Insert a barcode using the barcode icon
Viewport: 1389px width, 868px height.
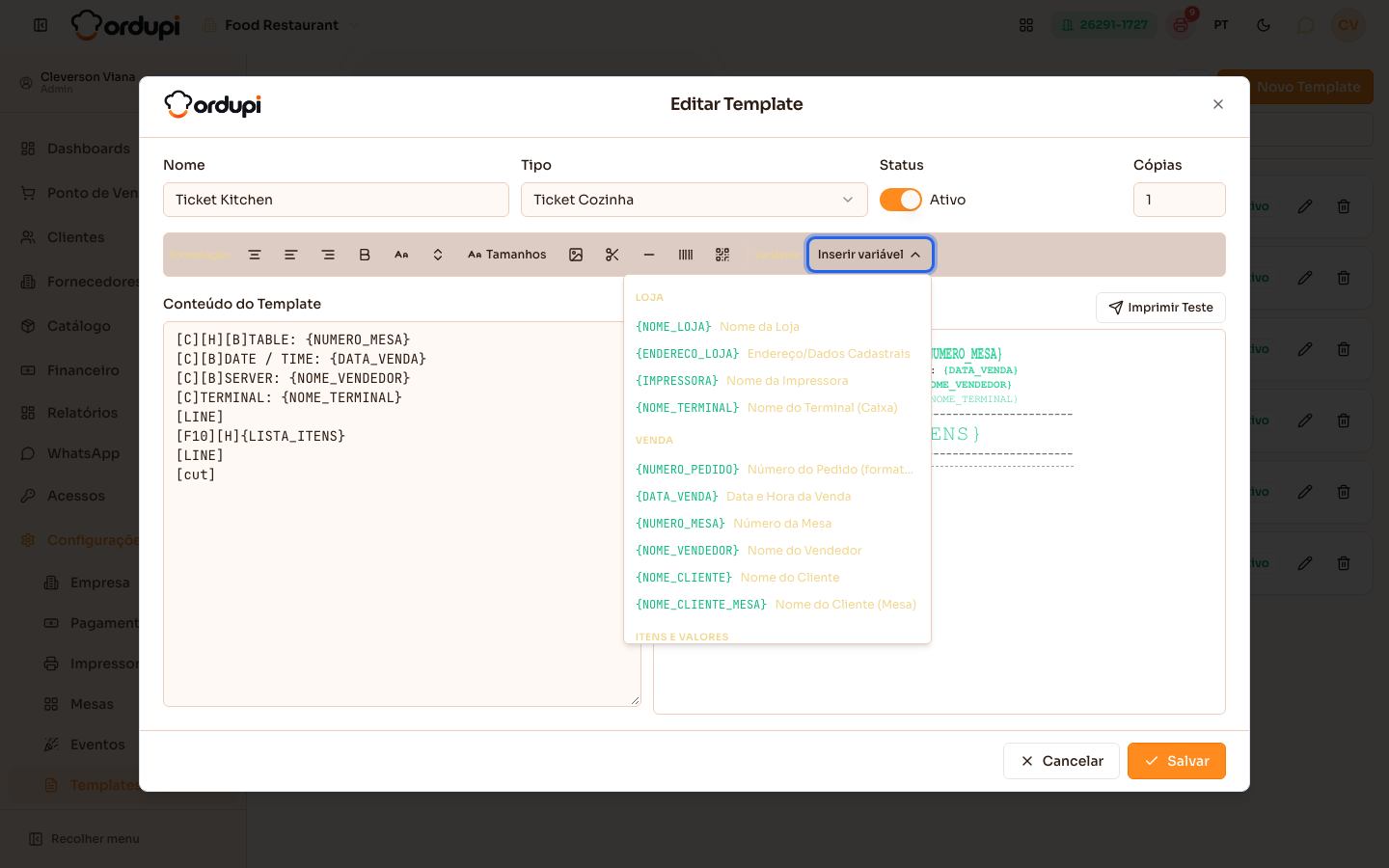point(686,255)
